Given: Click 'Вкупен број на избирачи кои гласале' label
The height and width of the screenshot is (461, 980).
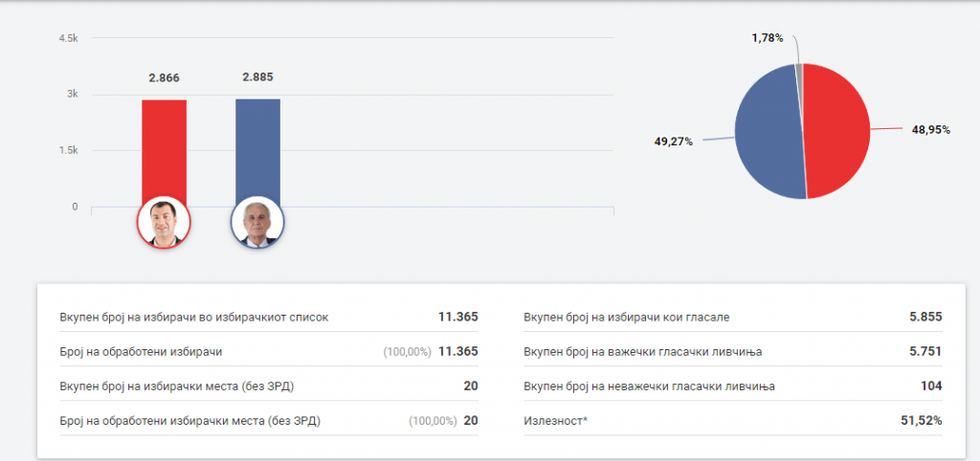Looking at the screenshot, I should pyautogui.click(x=626, y=317).
